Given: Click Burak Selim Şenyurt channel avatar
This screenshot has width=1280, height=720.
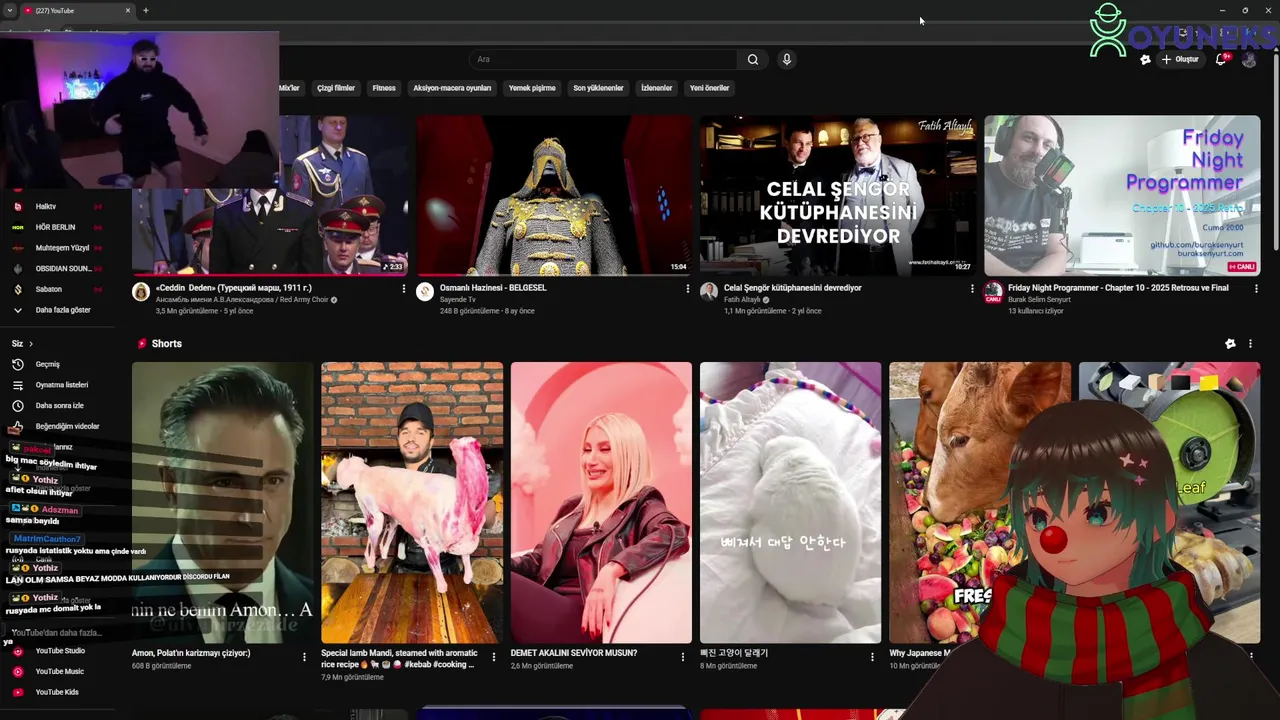Looking at the screenshot, I should [993, 292].
